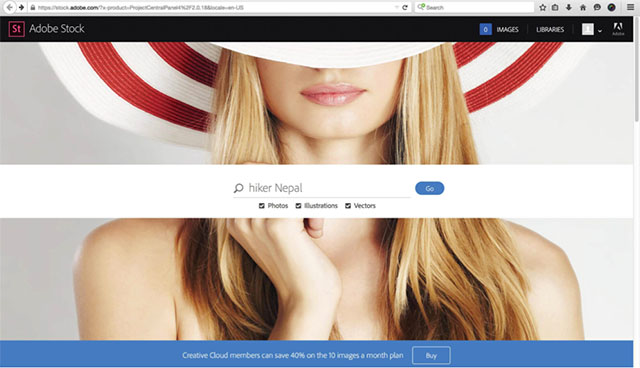640x368 pixels.
Task: Uncheck the Illustrations checkbox
Action: pos(298,206)
